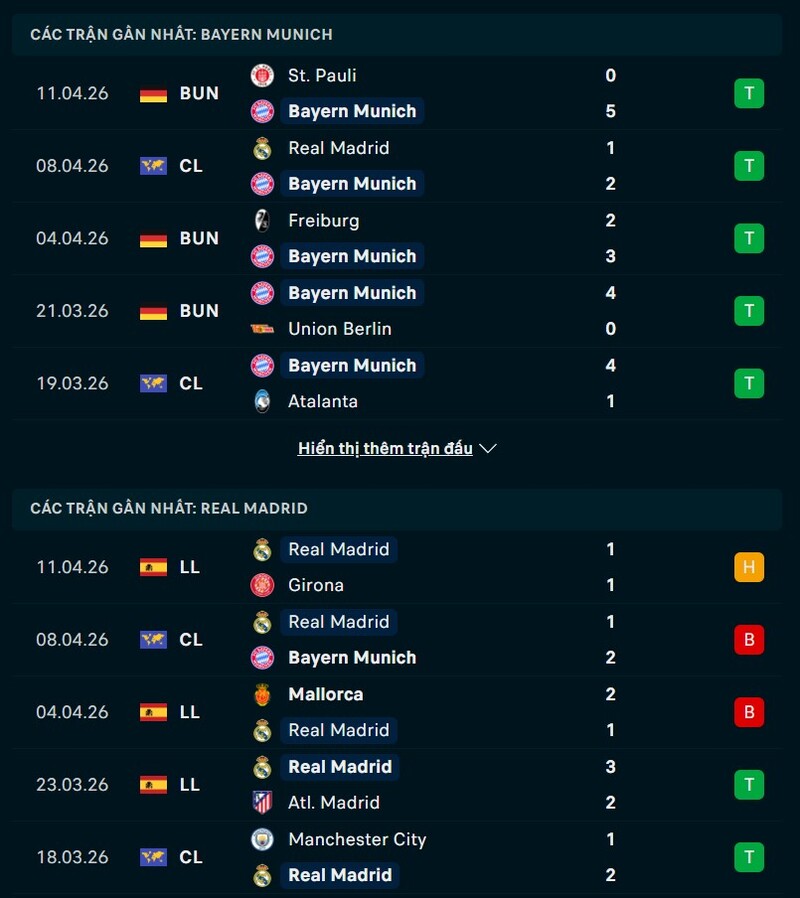The width and height of the screenshot is (800, 898).
Task: Click the CL competition label on 19.03.26
Action: [191, 384]
